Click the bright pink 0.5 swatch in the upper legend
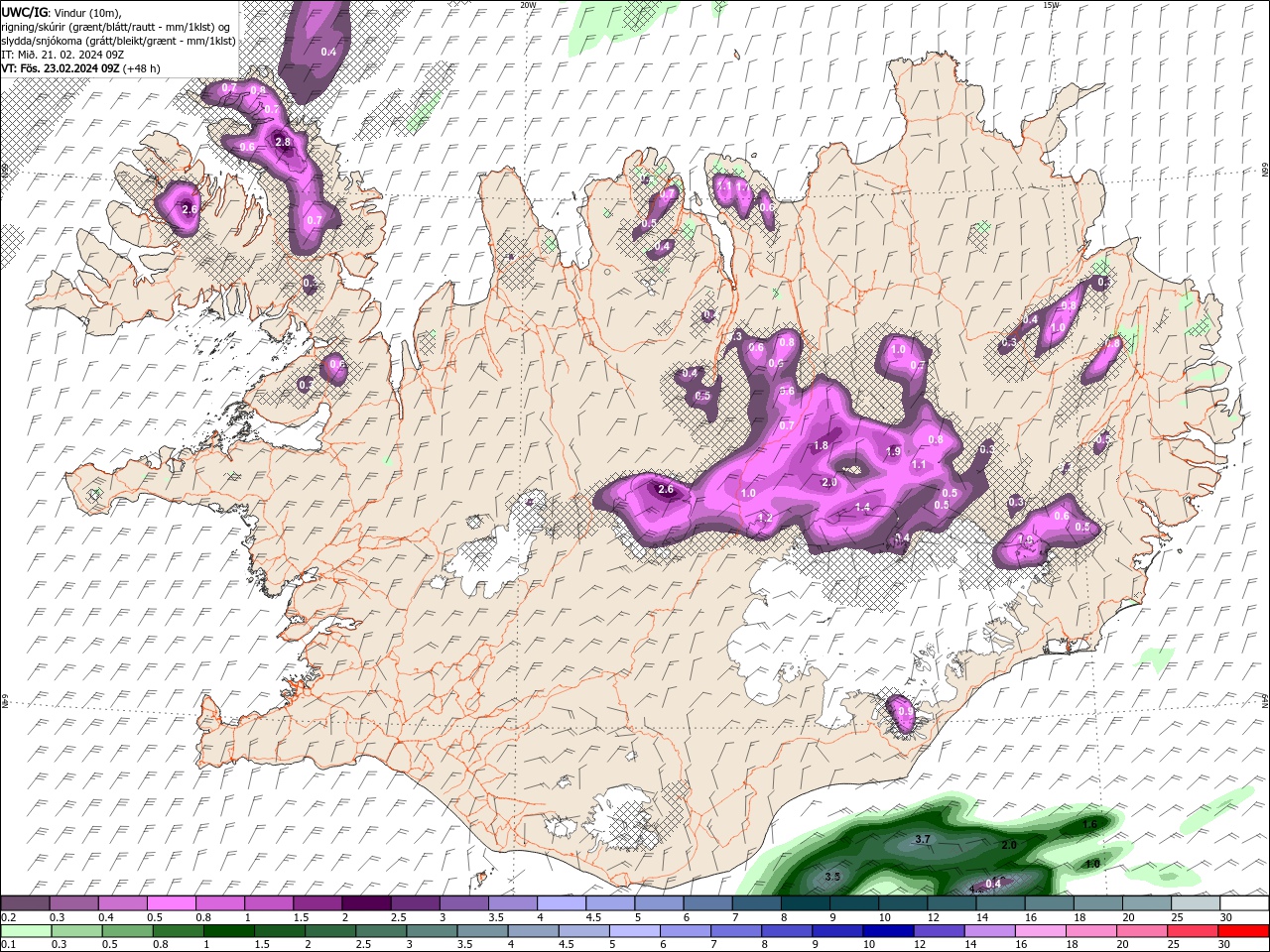 click(172, 903)
